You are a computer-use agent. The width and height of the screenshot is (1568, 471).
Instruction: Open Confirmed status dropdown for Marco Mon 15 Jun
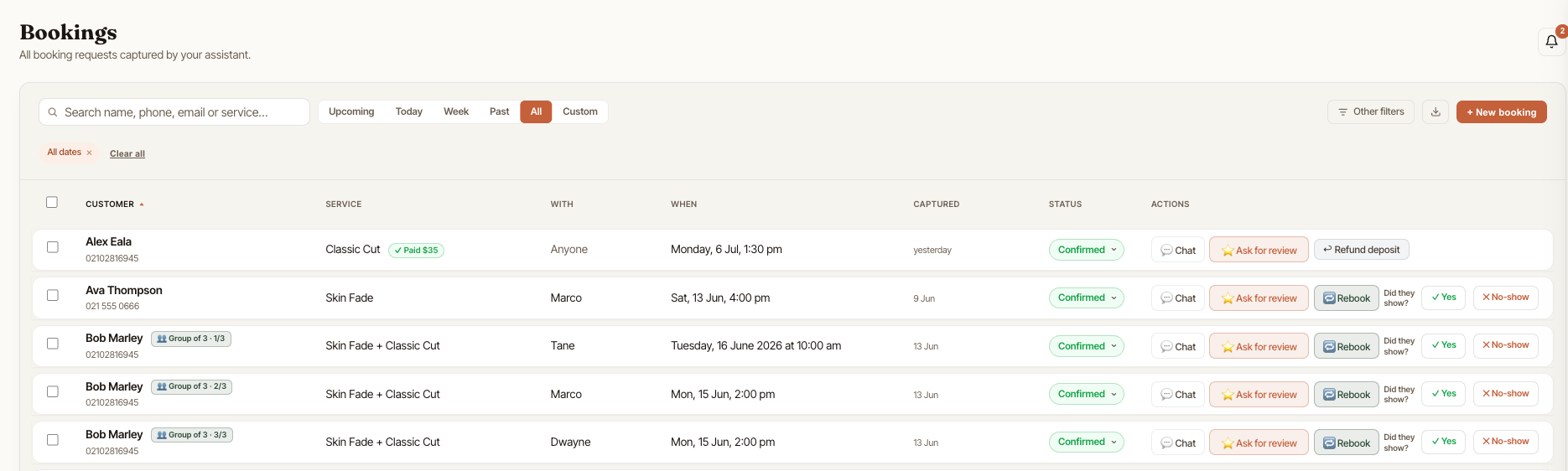click(x=1086, y=394)
